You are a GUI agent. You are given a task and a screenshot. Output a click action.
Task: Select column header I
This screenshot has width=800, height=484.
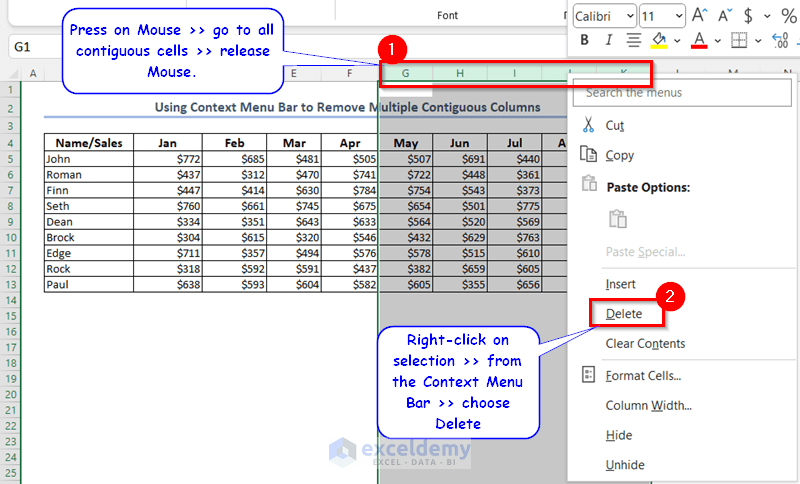[514, 73]
